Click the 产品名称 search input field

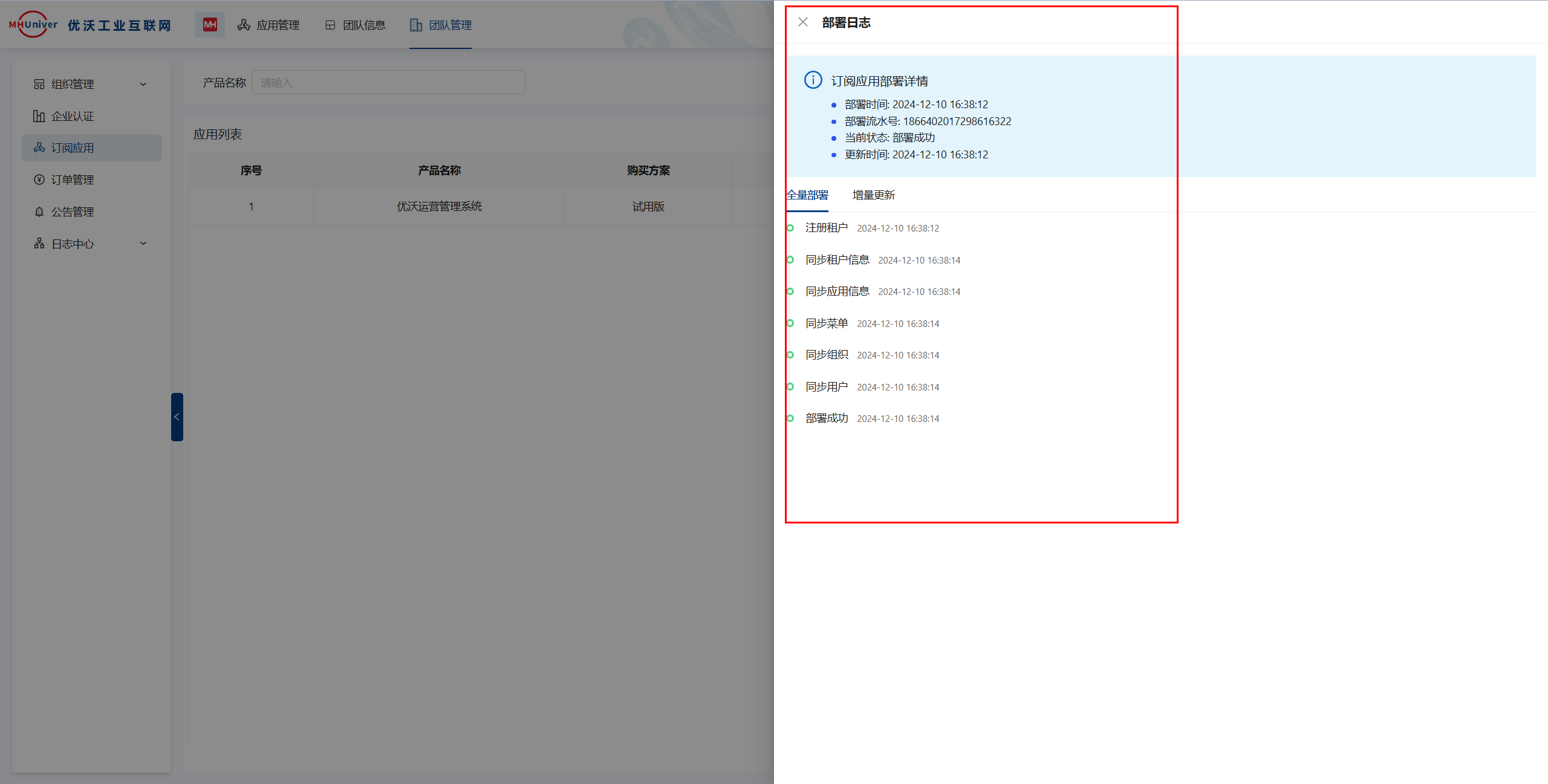click(388, 83)
